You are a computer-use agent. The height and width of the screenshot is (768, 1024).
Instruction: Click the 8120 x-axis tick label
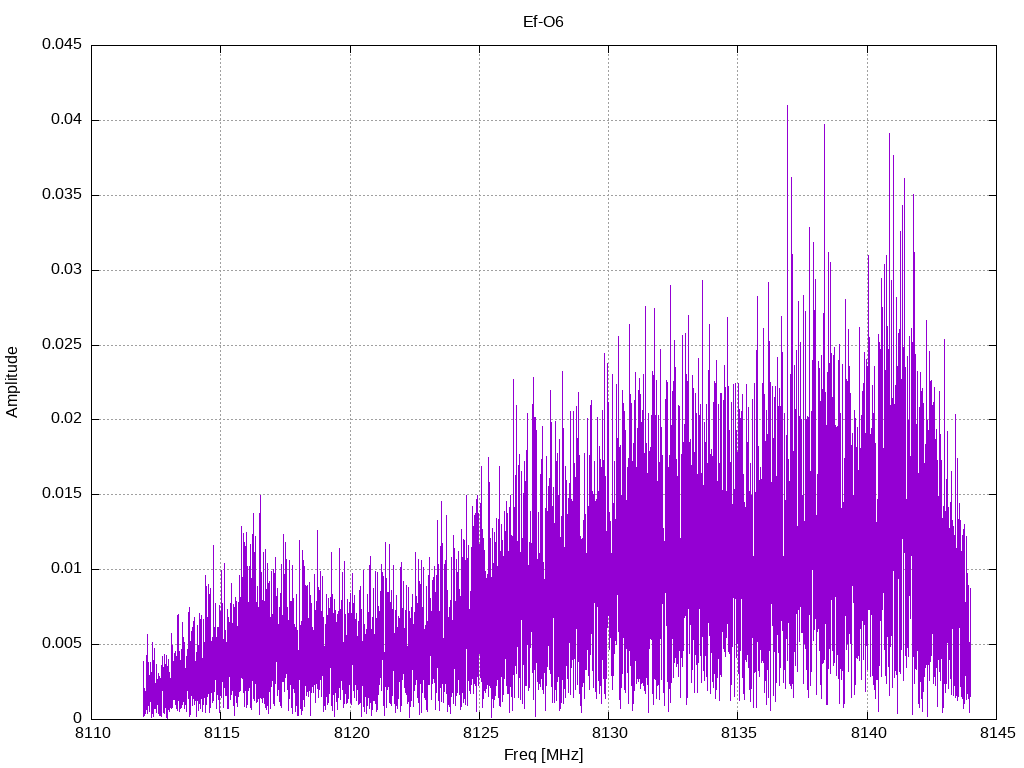(351, 733)
